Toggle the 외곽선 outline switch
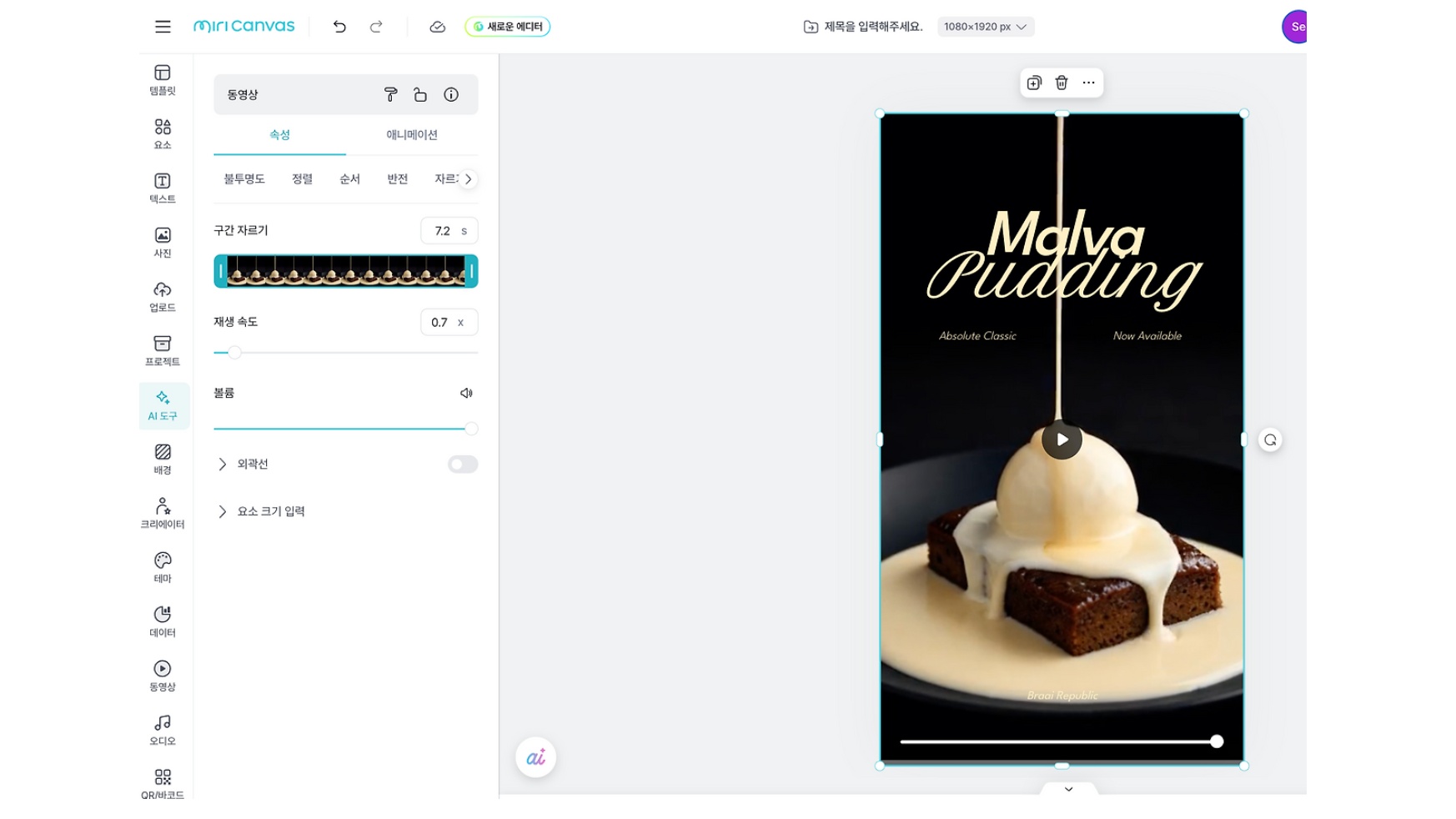Screen dimensions: 1456x819 [463, 464]
